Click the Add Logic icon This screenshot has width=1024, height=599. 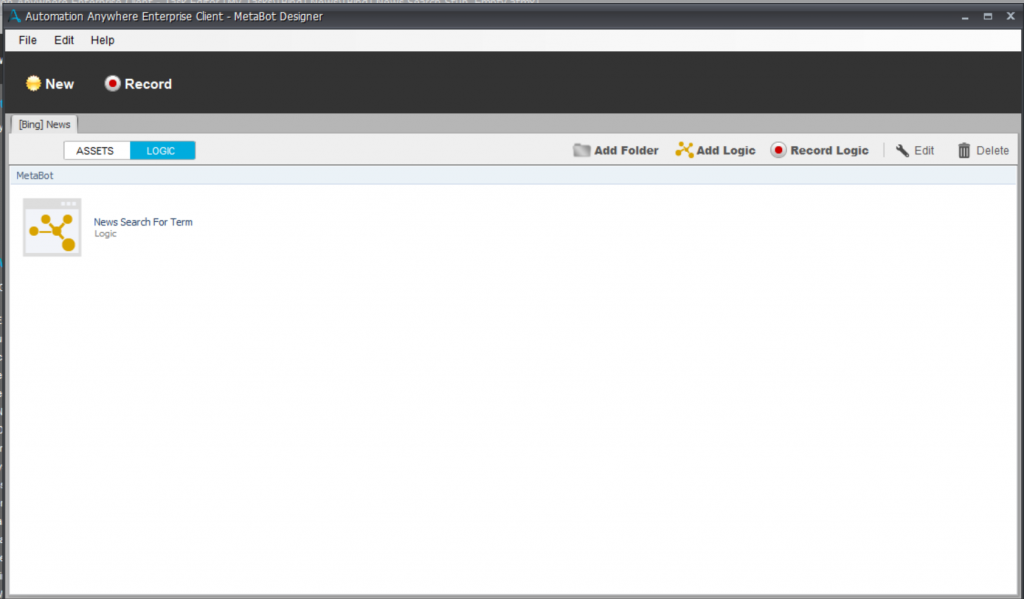tap(684, 150)
